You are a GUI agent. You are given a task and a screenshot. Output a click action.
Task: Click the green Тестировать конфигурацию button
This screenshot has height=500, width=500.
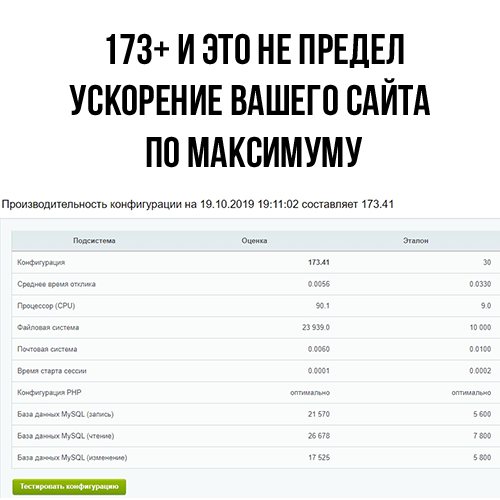(69, 487)
